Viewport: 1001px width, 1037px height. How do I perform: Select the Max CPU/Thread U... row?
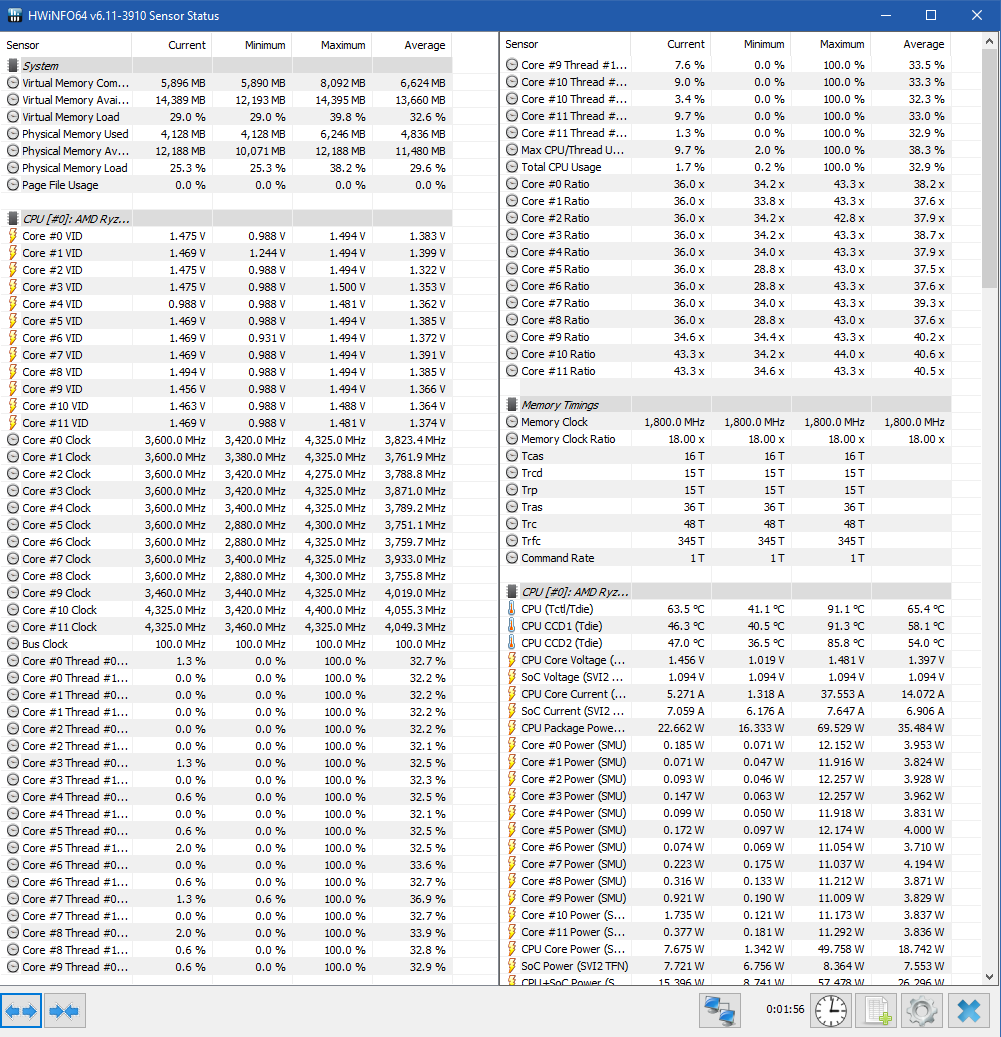[x=726, y=149]
